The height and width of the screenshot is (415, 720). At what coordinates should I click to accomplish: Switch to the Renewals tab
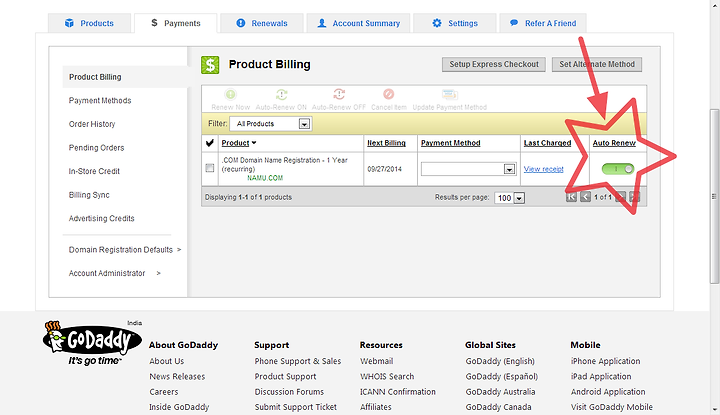click(262, 23)
